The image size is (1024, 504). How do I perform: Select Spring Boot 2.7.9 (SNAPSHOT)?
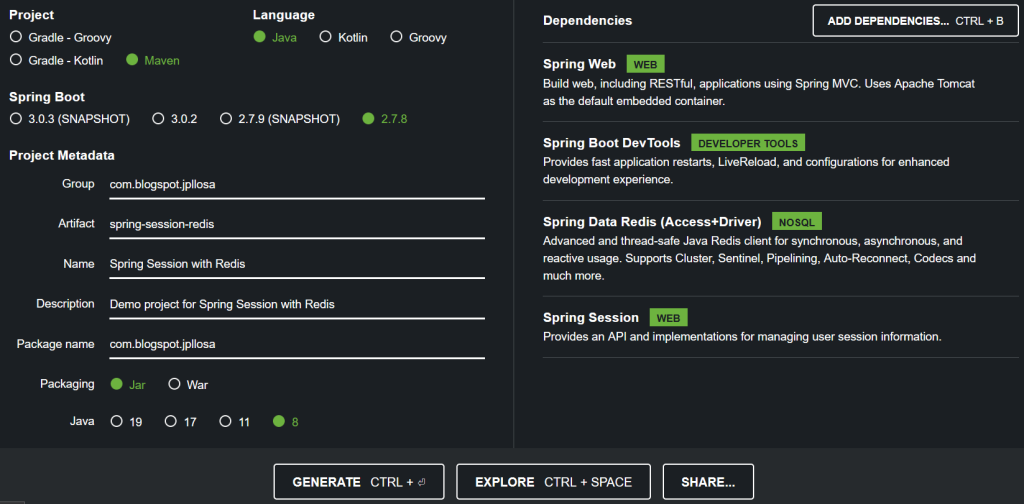(226, 118)
